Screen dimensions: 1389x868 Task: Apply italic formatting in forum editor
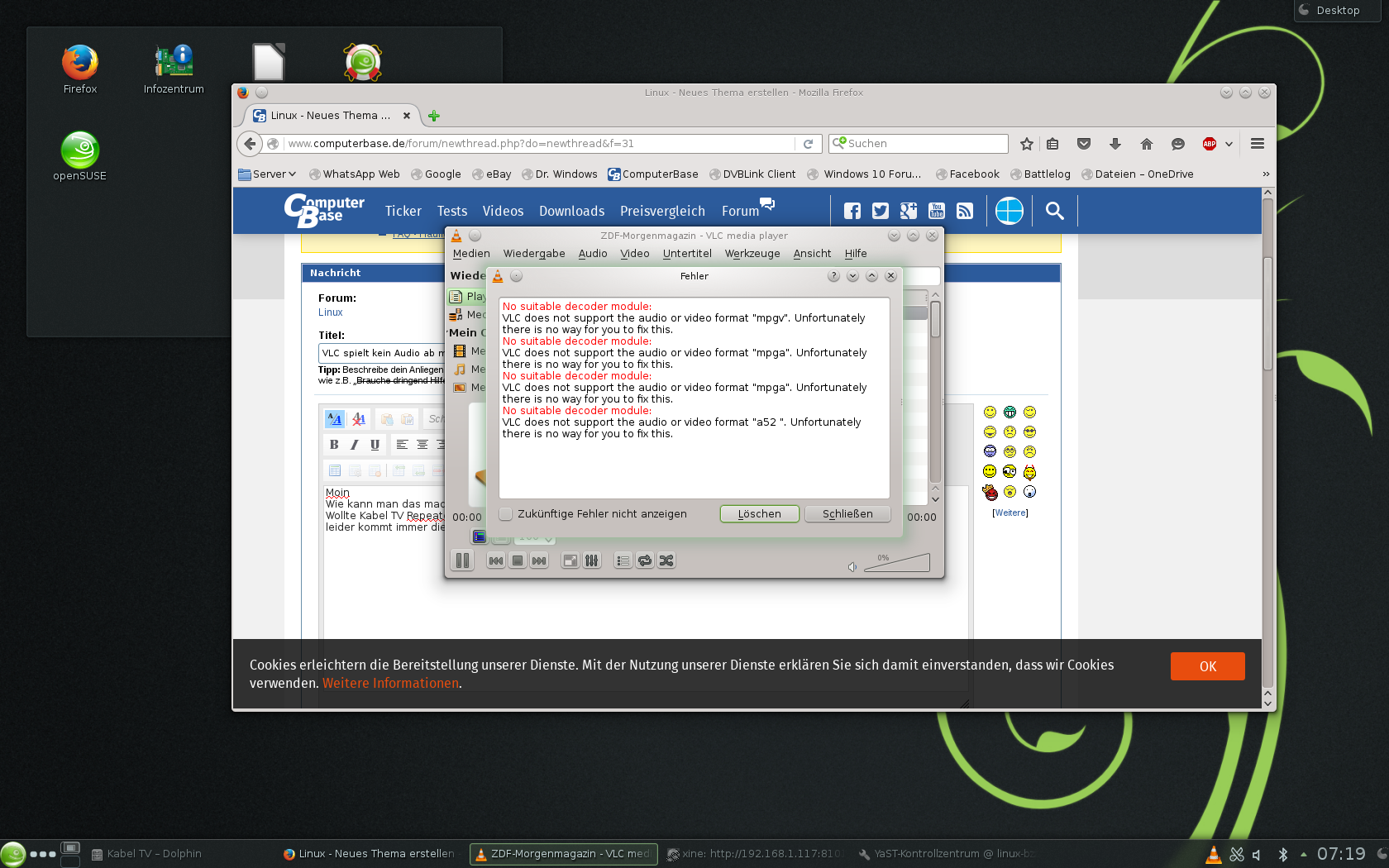pyautogui.click(x=355, y=445)
